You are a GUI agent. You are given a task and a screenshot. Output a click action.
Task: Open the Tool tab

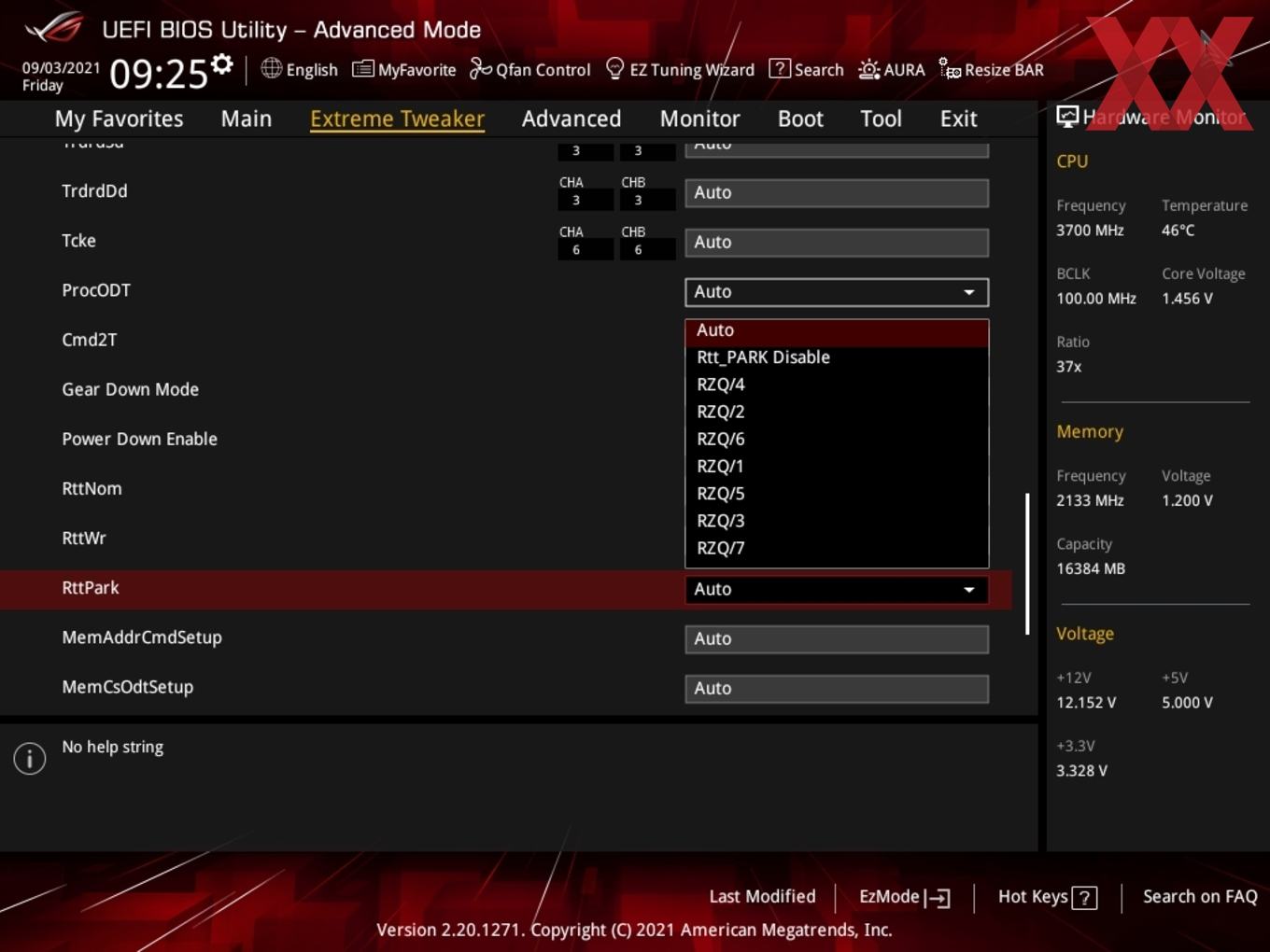click(881, 119)
